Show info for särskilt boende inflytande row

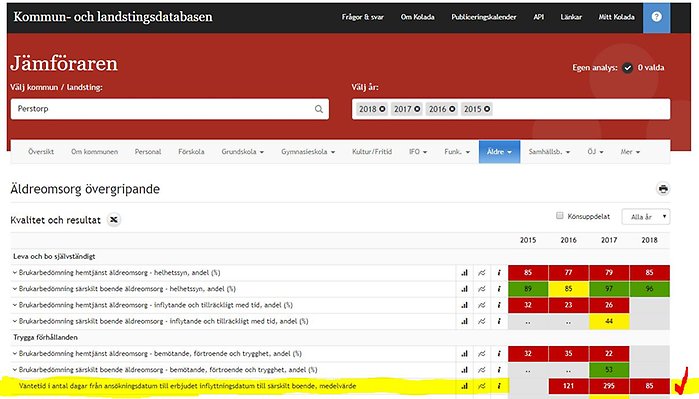[x=499, y=321]
